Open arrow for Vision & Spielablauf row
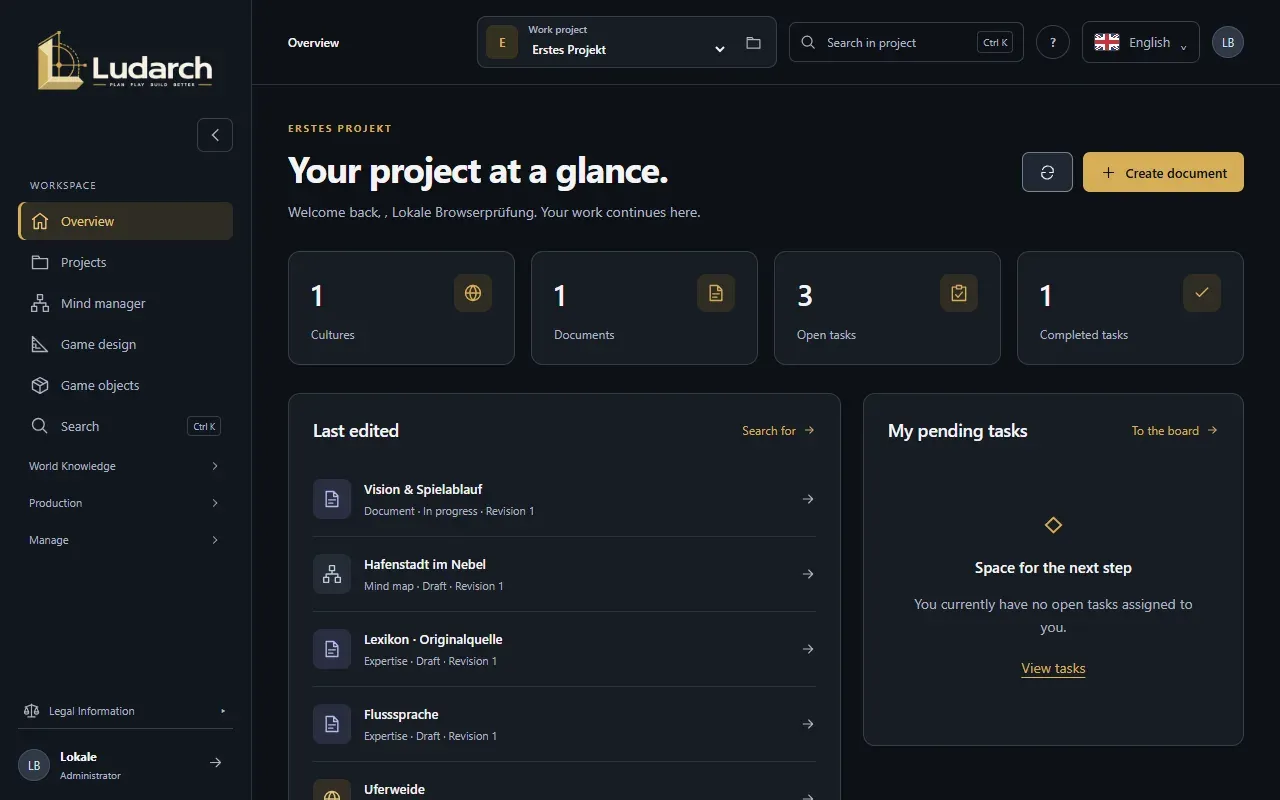 click(x=808, y=499)
